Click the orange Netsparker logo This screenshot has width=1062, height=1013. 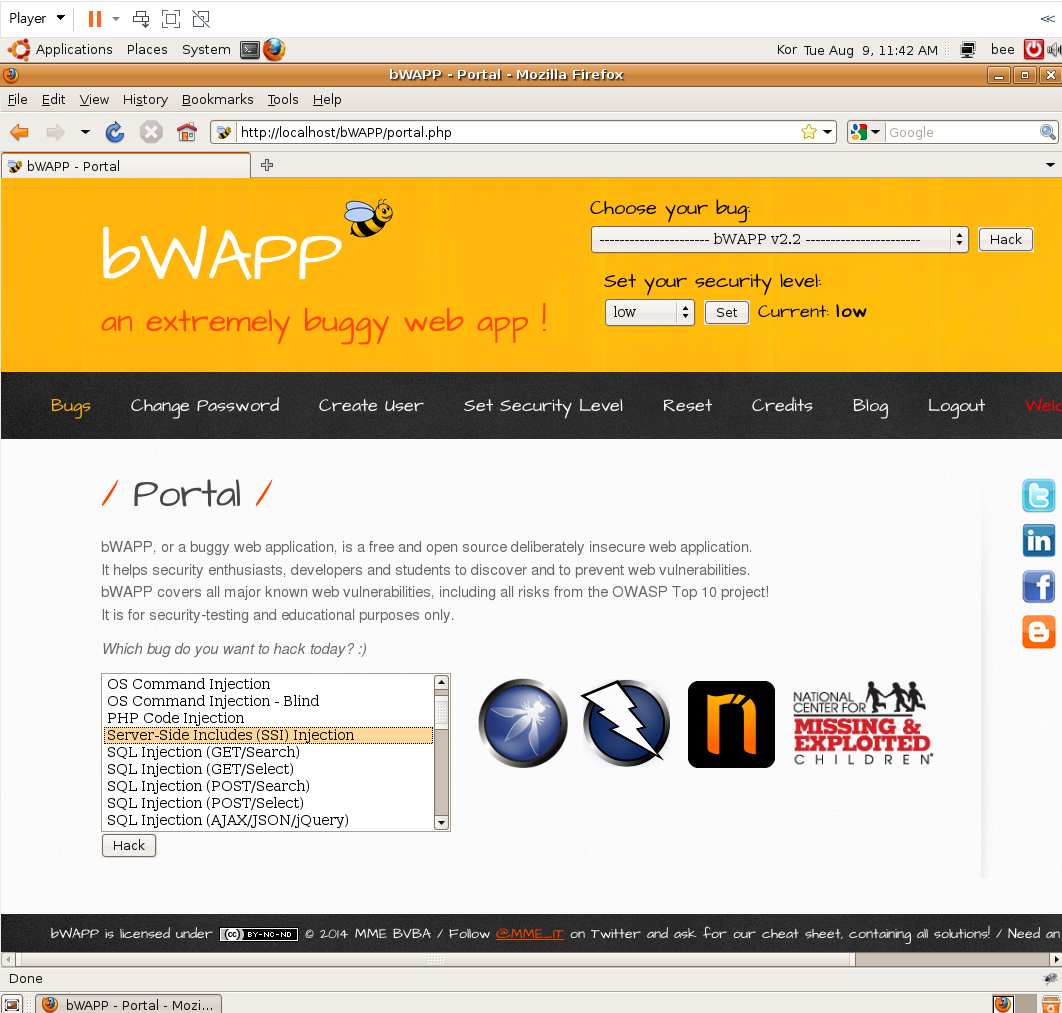731,725
